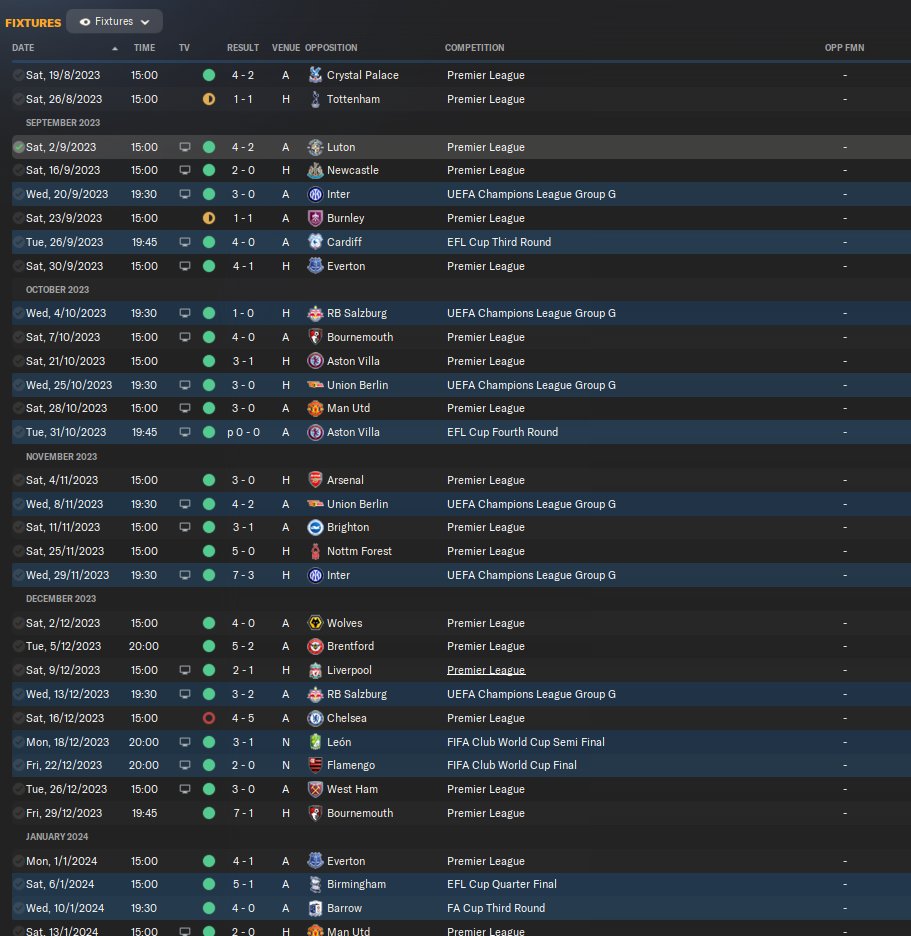Sort by the TV column header

(x=184, y=48)
